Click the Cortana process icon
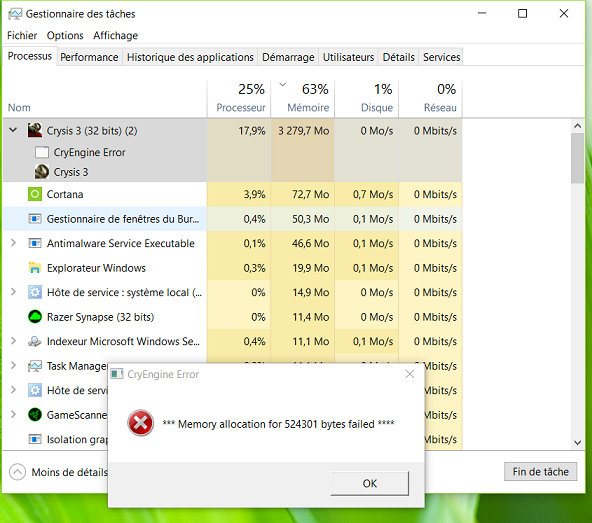Screen dimensions: 592x523 point(35,194)
